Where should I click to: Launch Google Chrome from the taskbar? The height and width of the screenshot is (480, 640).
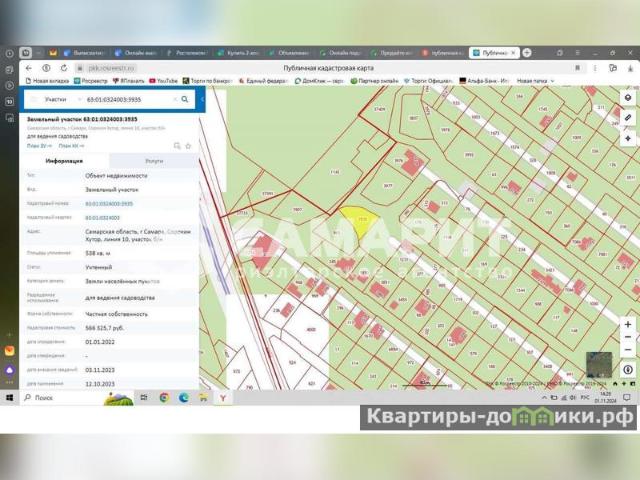(x=164, y=398)
